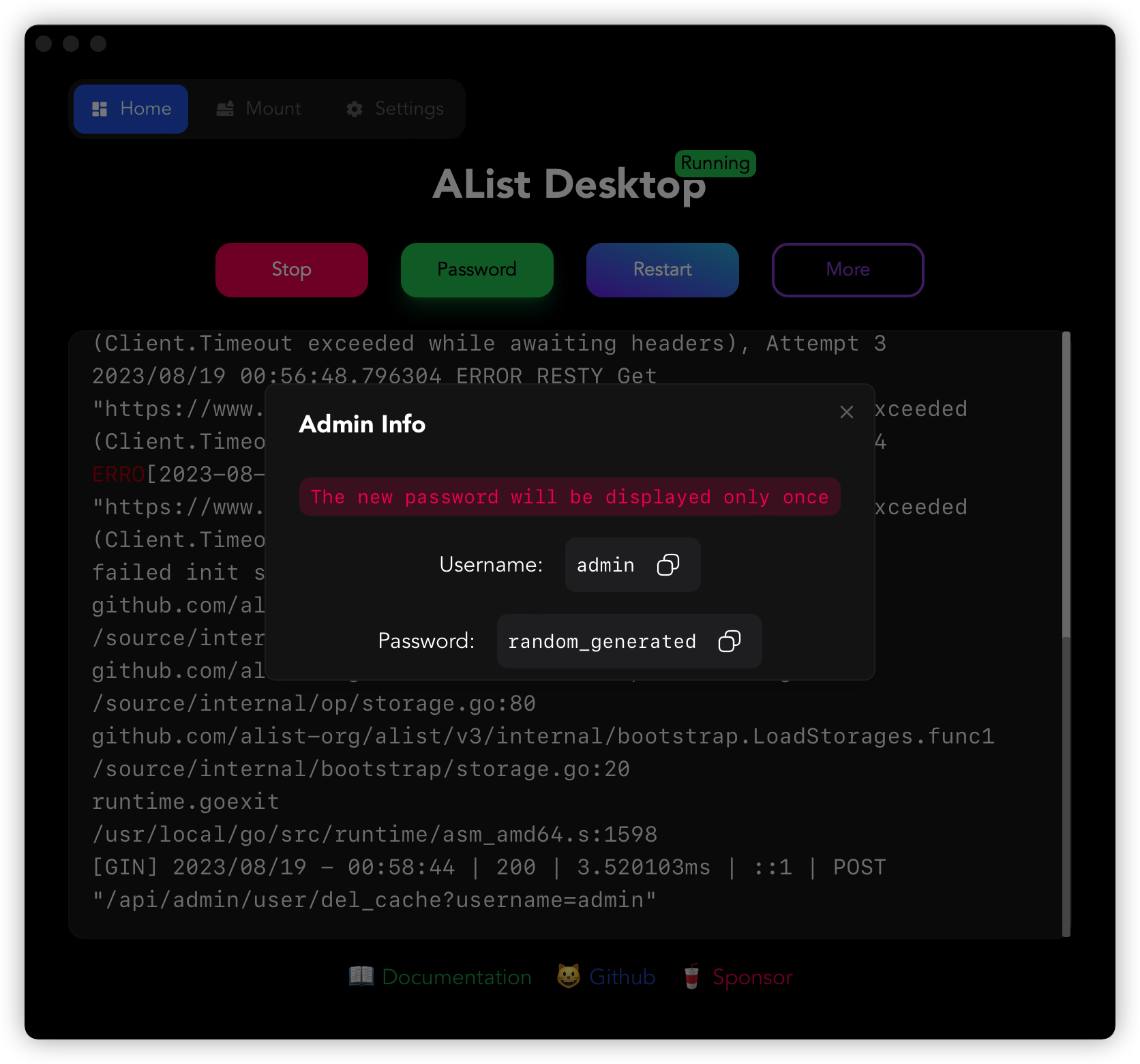Select the admin username text
The height and width of the screenshot is (1064, 1140).
point(605,565)
